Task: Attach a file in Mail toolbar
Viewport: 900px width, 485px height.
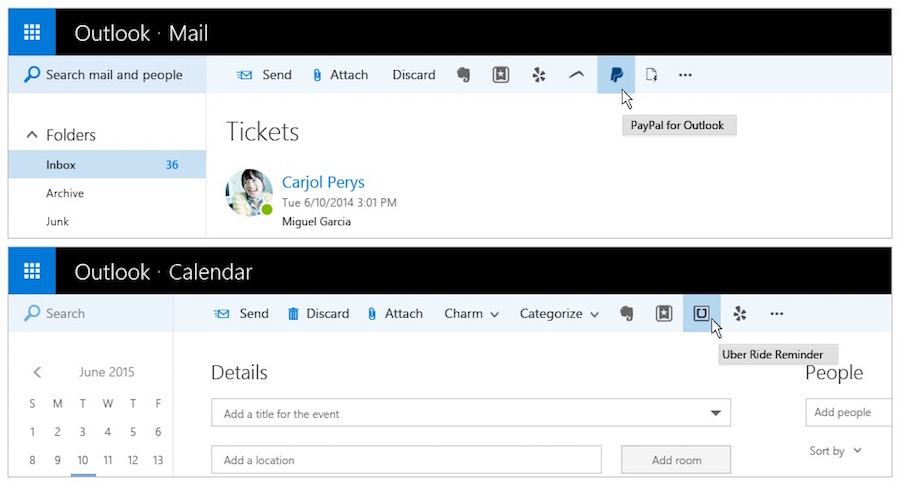Action: point(340,75)
